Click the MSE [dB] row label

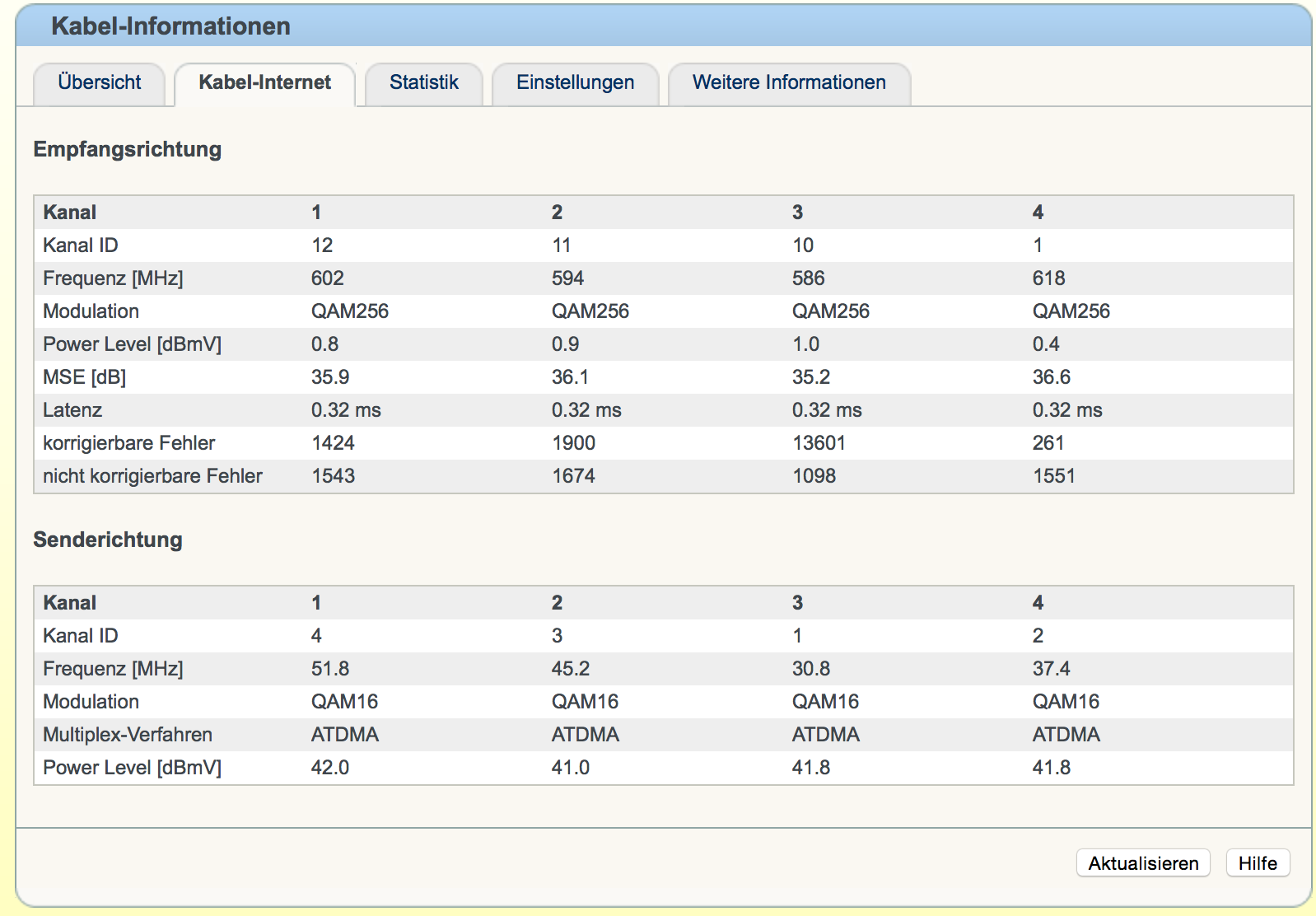(84, 377)
